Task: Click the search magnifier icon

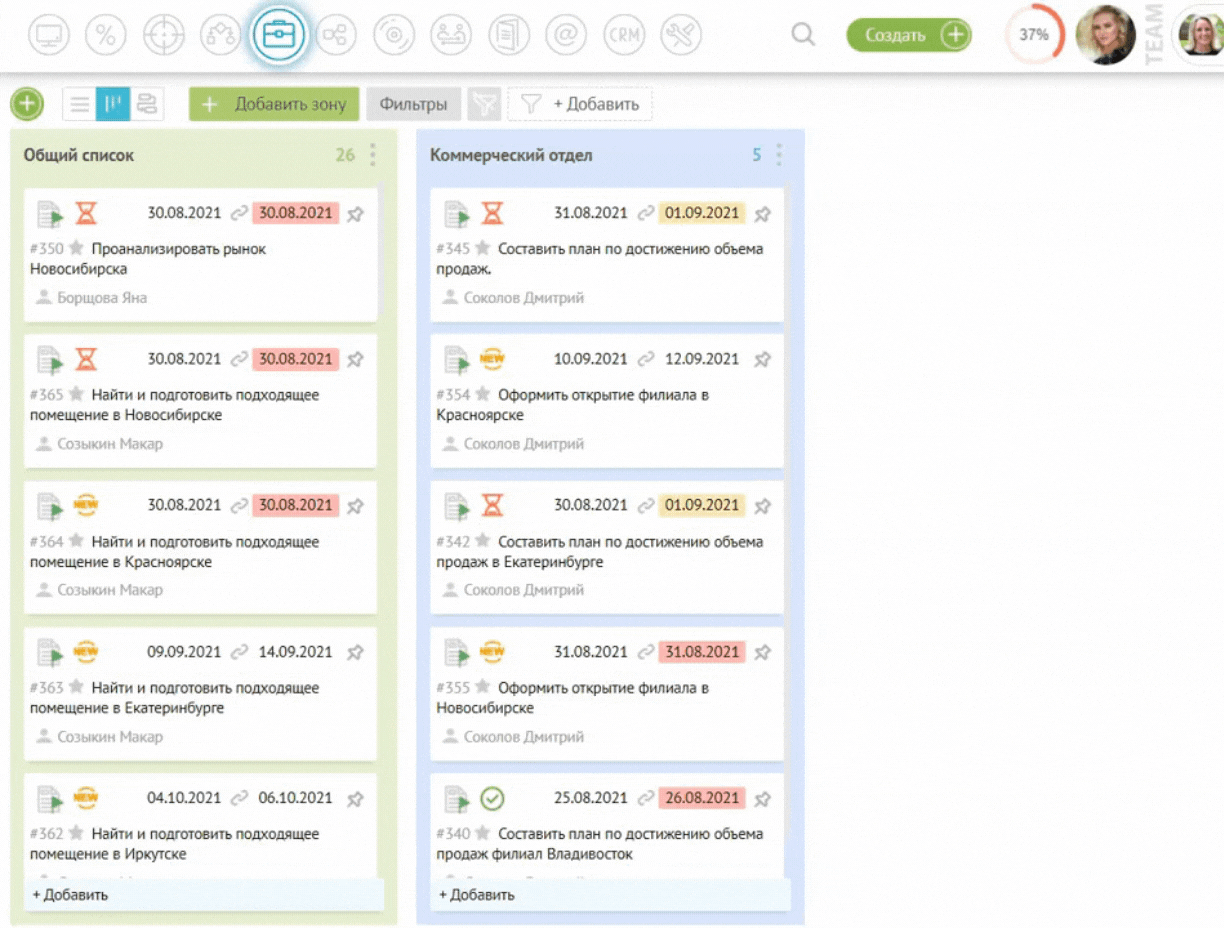Action: [x=803, y=34]
